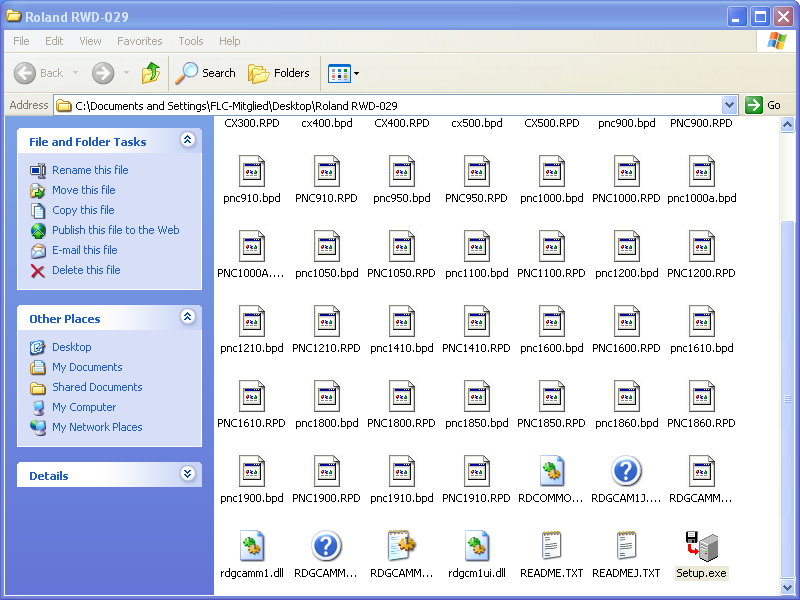Click the Forward navigation arrow
The image size is (800, 600).
coord(103,73)
